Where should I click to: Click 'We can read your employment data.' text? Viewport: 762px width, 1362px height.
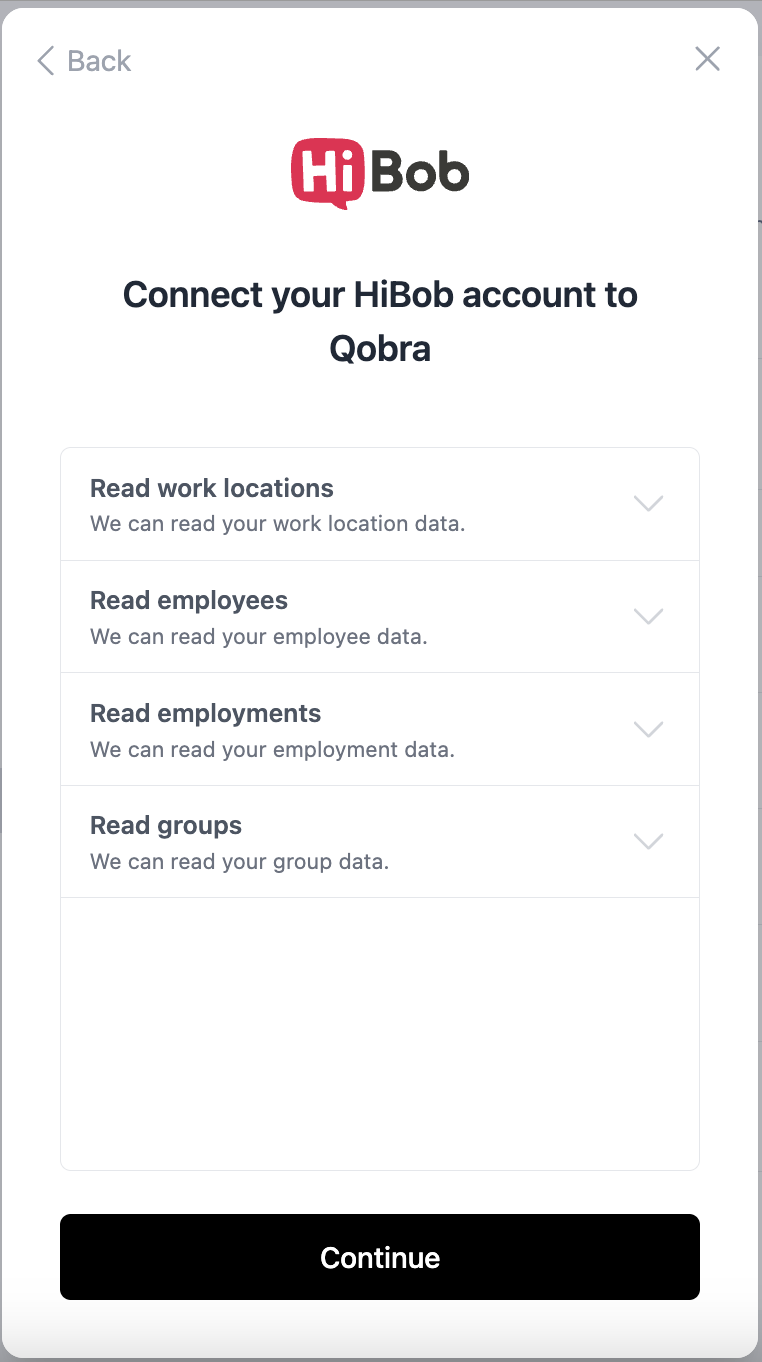point(272,749)
